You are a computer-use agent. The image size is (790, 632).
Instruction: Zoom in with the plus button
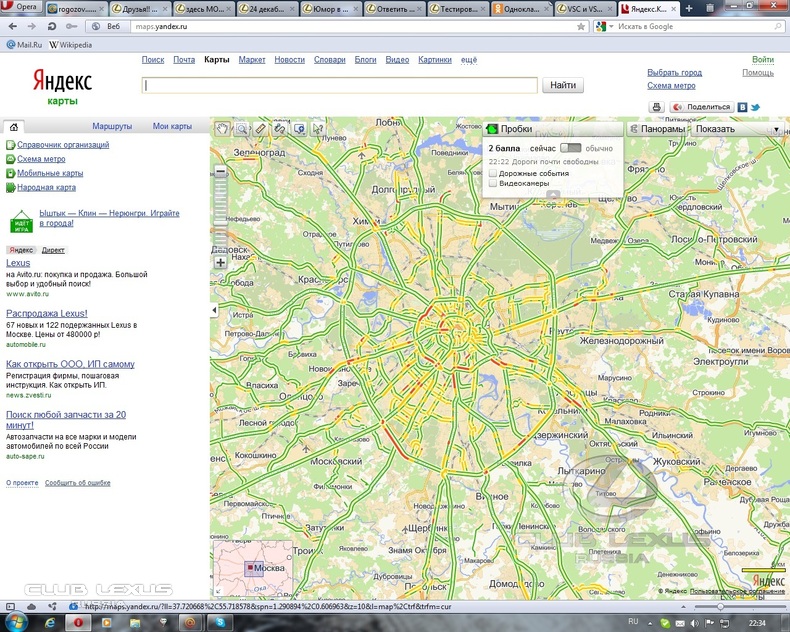click(x=220, y=262)
